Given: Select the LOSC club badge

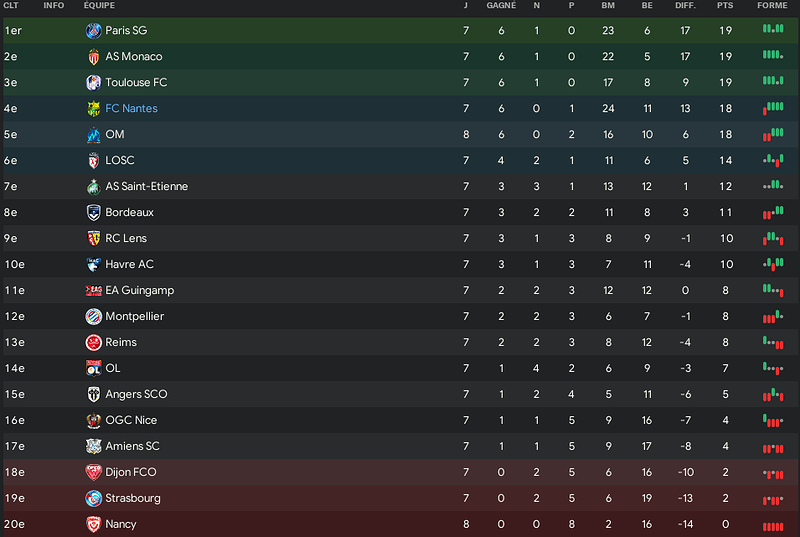Looking at the screenshot, I should pos(93,161).
